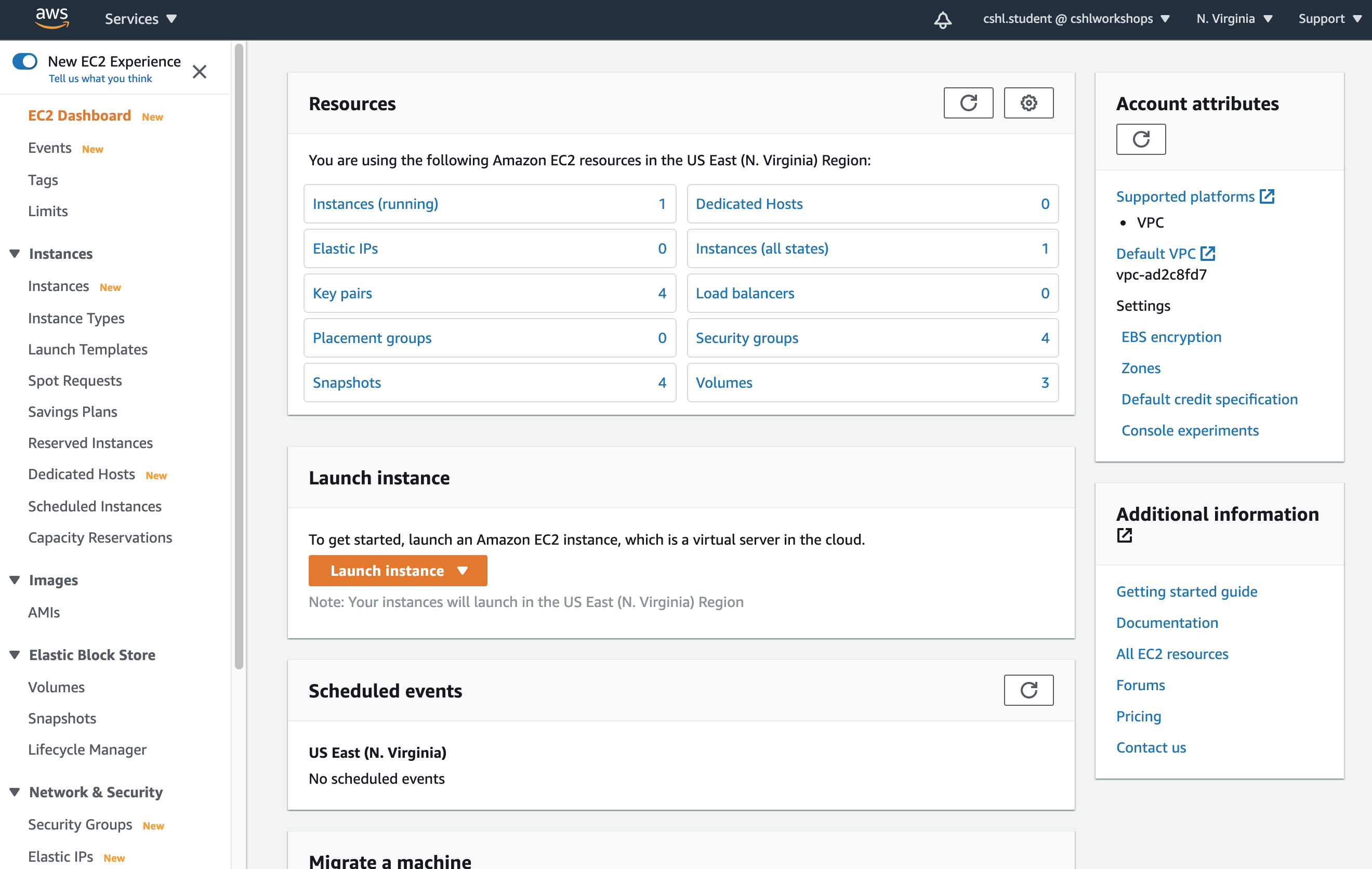This screenshot has height=869, width=1372.
Task: Toggle off the New EC2 Experience
Action: point(25,61)
